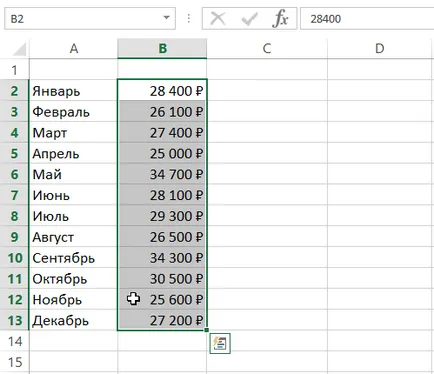The image size is (434, 374).
Task: Click the cell containing Февраль
Action: click(73, 112)
